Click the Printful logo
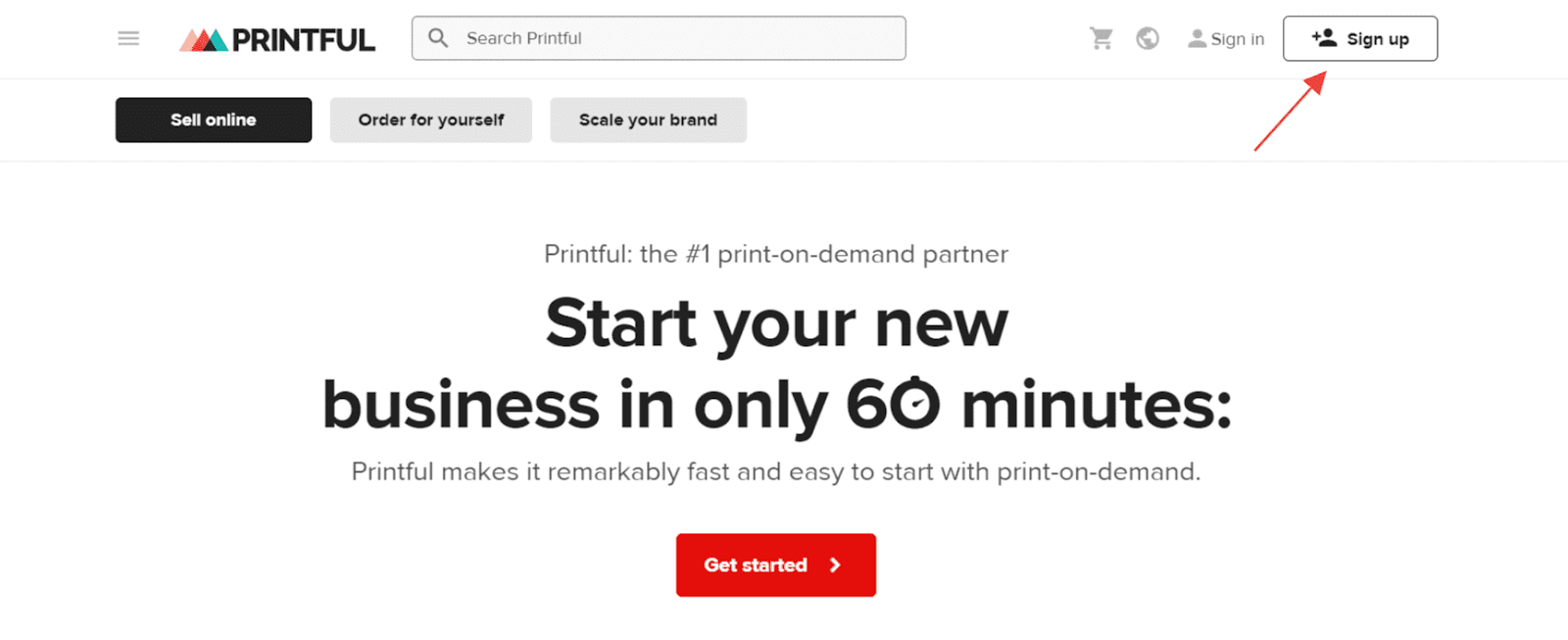The image size is (1568, 640). pyautogui.click(x=277, y=38)
